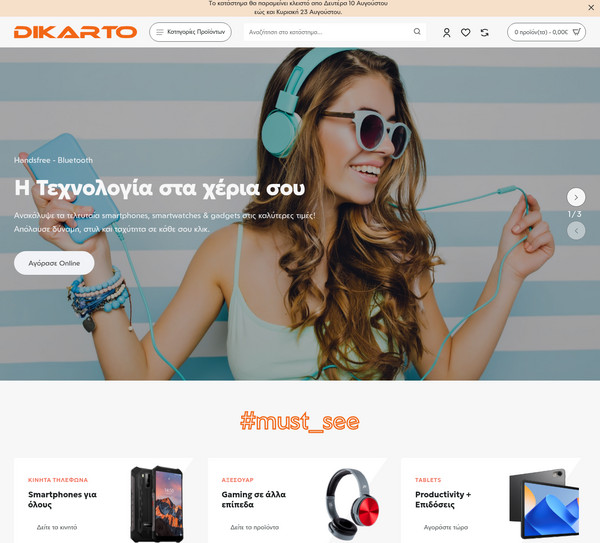Open the DIKARTO logo homepage link

75,32
